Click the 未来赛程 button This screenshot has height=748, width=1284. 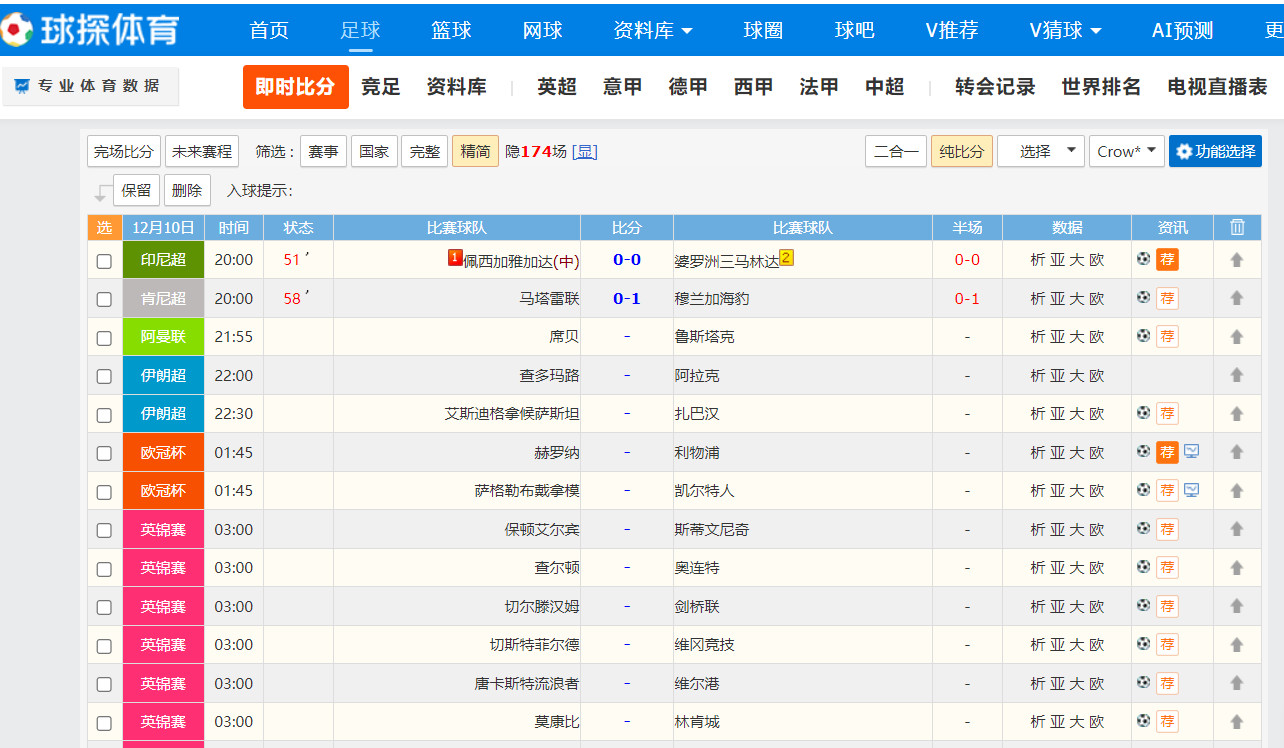coord(202,151)
